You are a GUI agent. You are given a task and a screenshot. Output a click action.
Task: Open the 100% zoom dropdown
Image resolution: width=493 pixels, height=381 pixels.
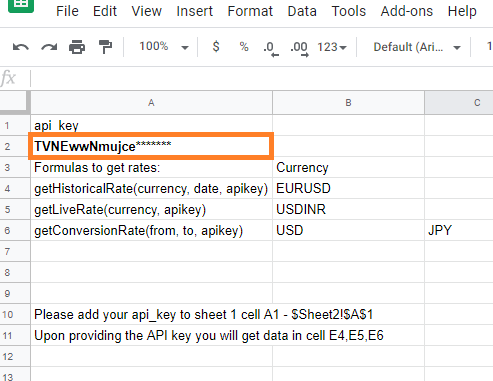click(164, 47)
